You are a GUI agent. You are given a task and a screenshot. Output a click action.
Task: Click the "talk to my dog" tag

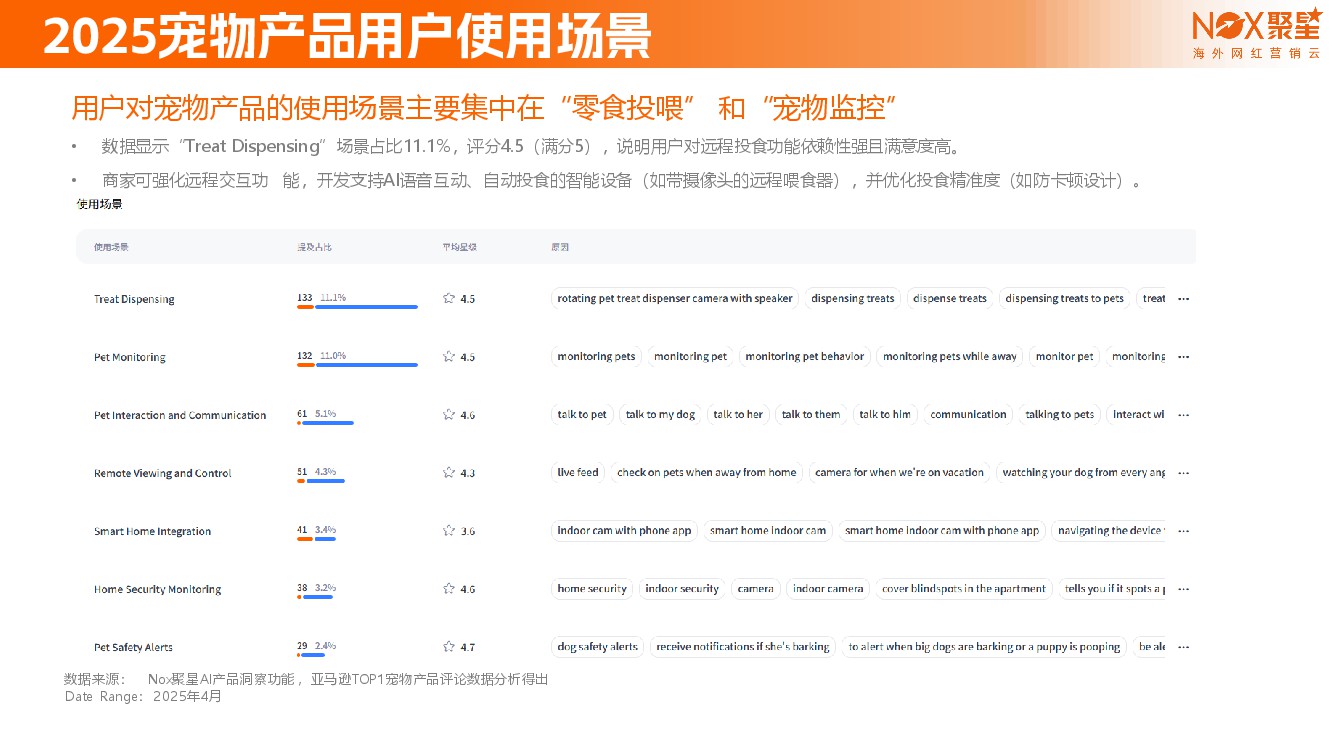[658, 414]
